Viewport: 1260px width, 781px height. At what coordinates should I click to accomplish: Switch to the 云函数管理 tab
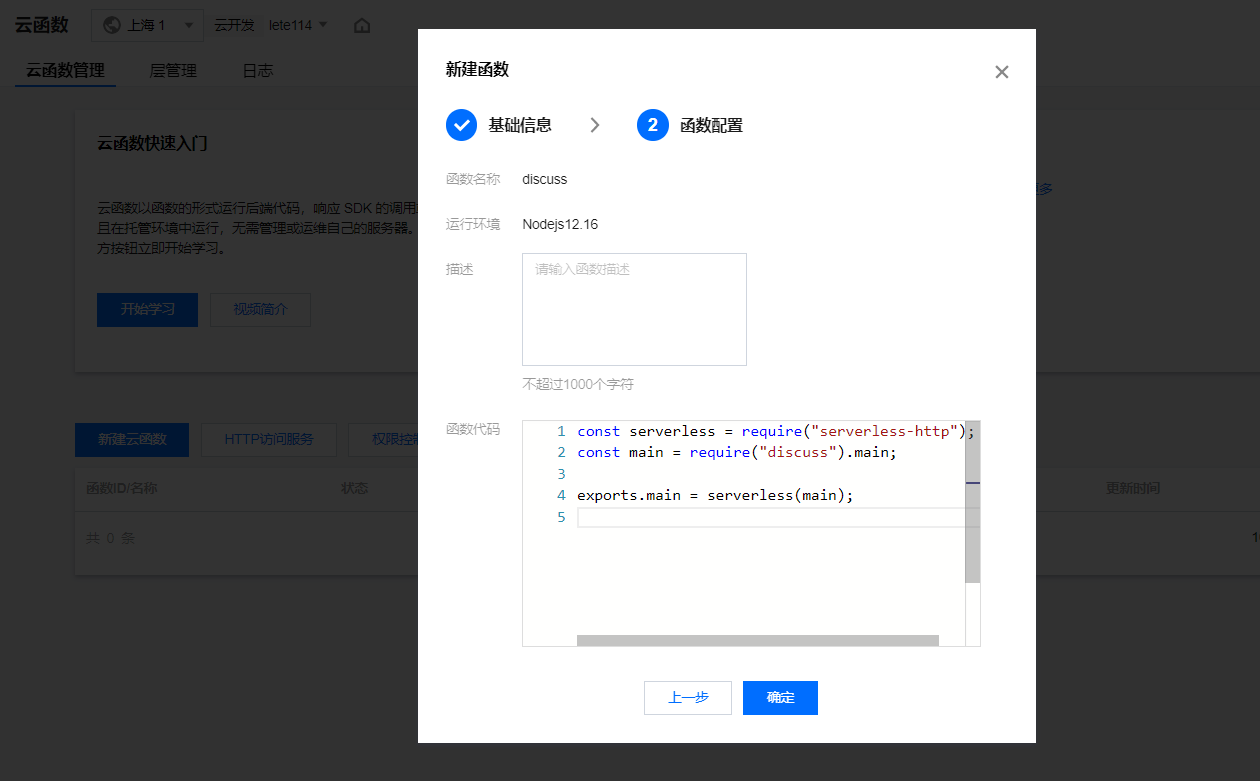65,71
